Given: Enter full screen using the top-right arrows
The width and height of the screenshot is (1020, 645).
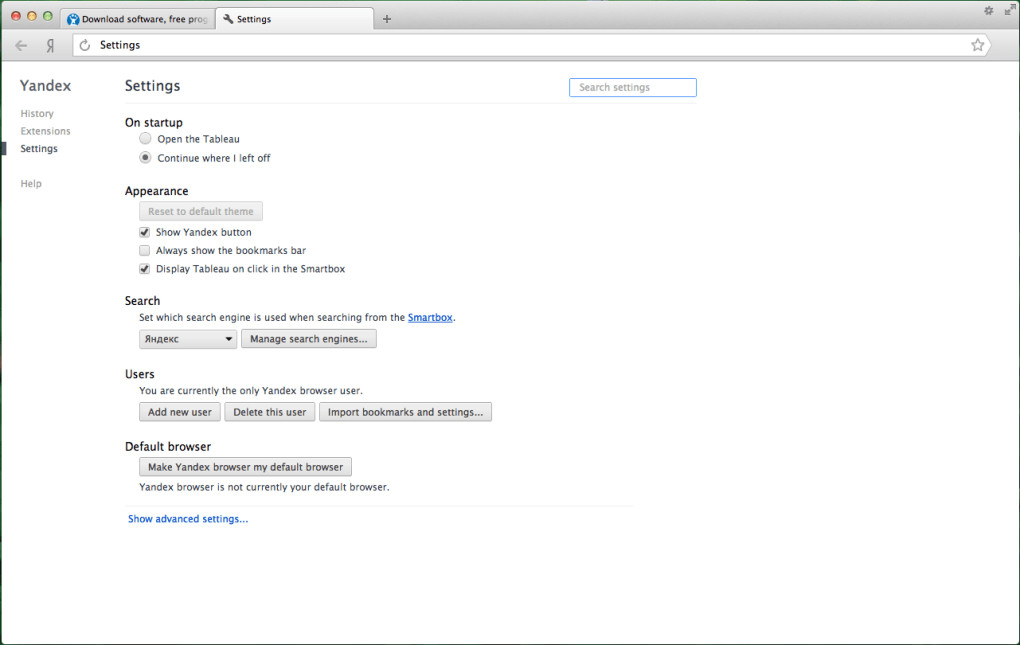Looking at the screenshot, I should (1009, 9).
